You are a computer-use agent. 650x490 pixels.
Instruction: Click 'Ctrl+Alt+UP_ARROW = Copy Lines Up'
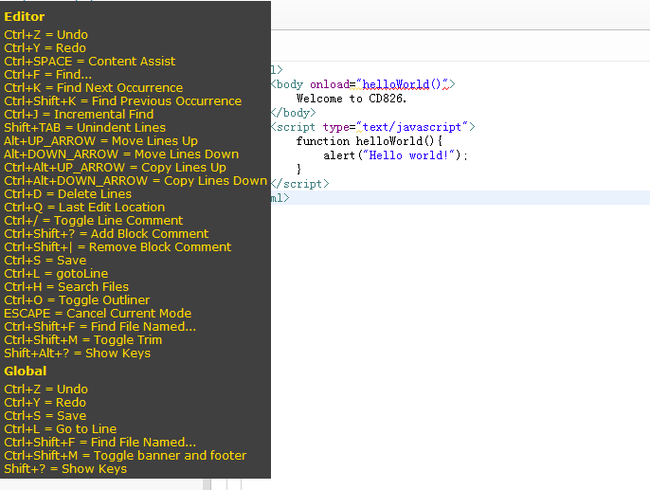coord(115,167)
